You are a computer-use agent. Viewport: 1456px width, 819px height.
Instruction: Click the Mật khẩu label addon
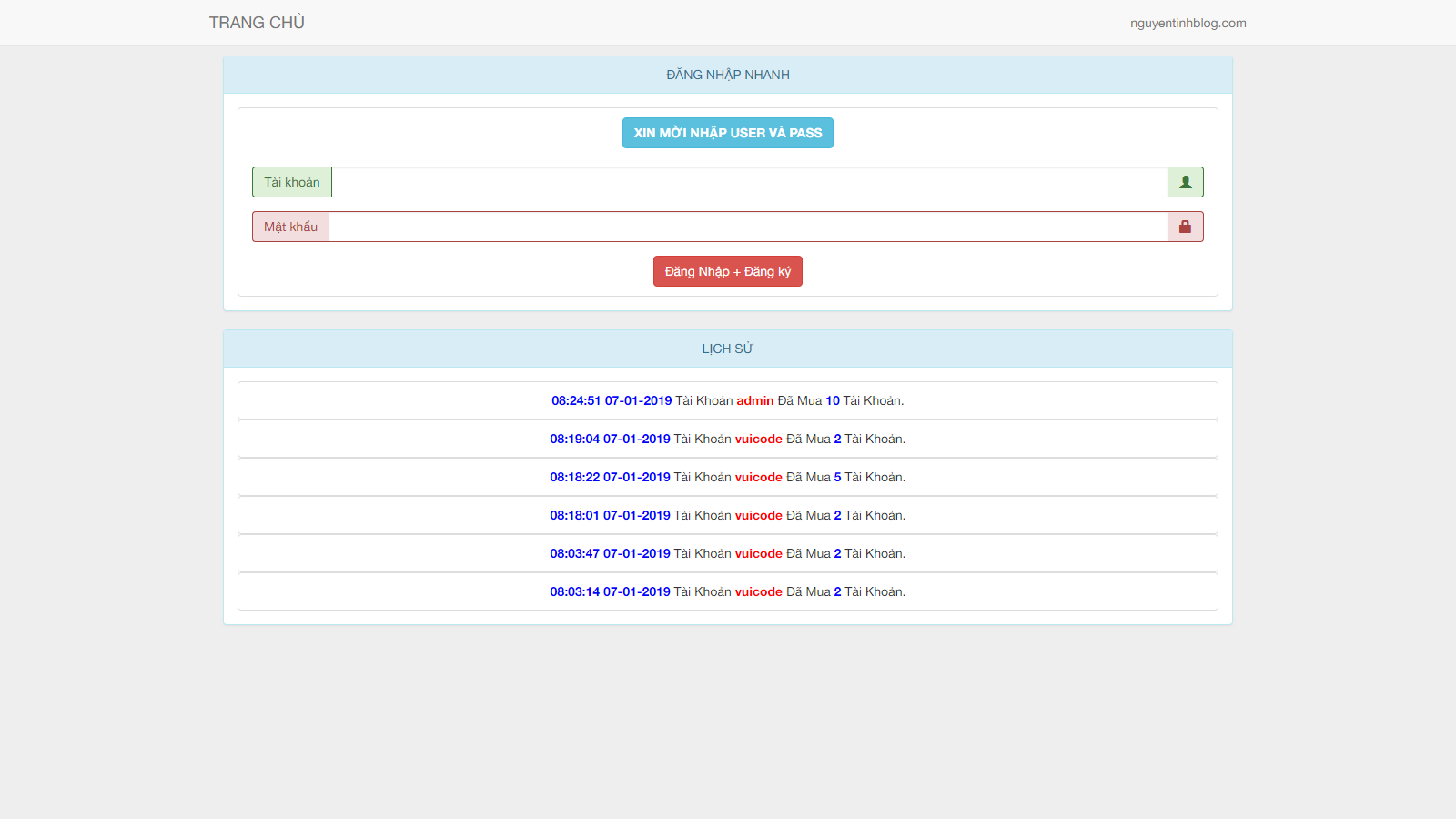291,227
